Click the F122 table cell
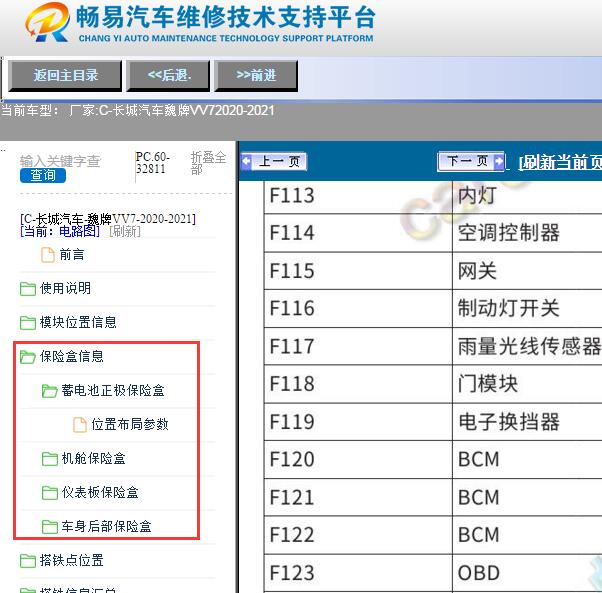602x593 pixels. tap(358, 535)
